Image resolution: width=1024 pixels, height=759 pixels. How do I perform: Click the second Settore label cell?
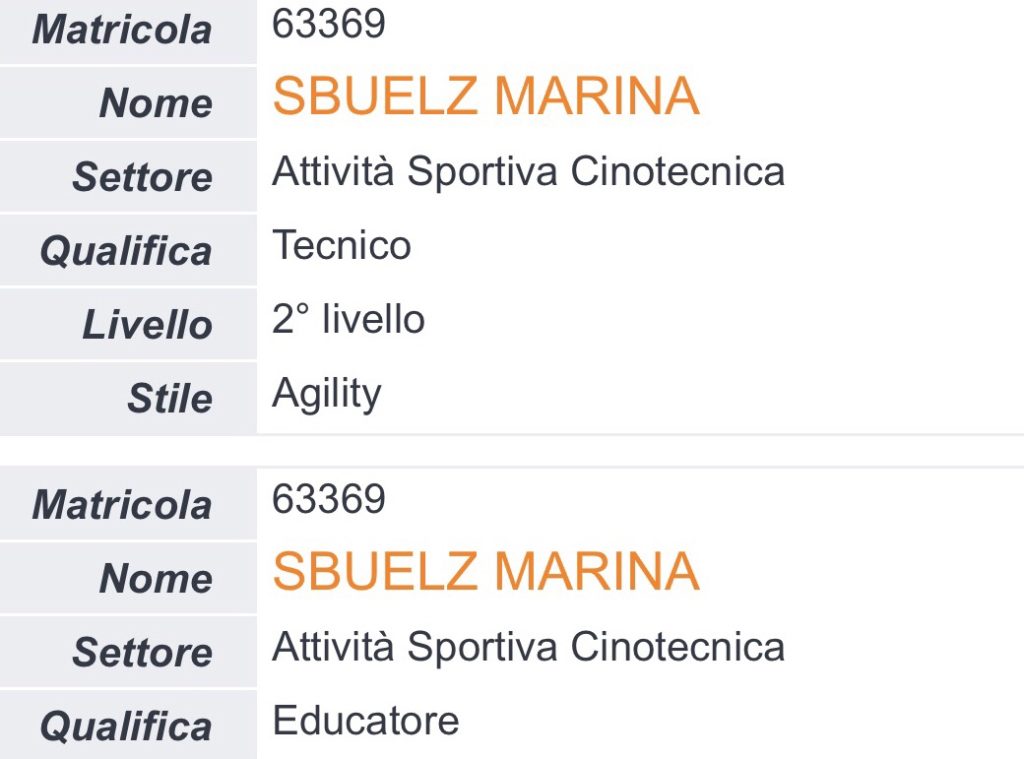pos(128,652)
